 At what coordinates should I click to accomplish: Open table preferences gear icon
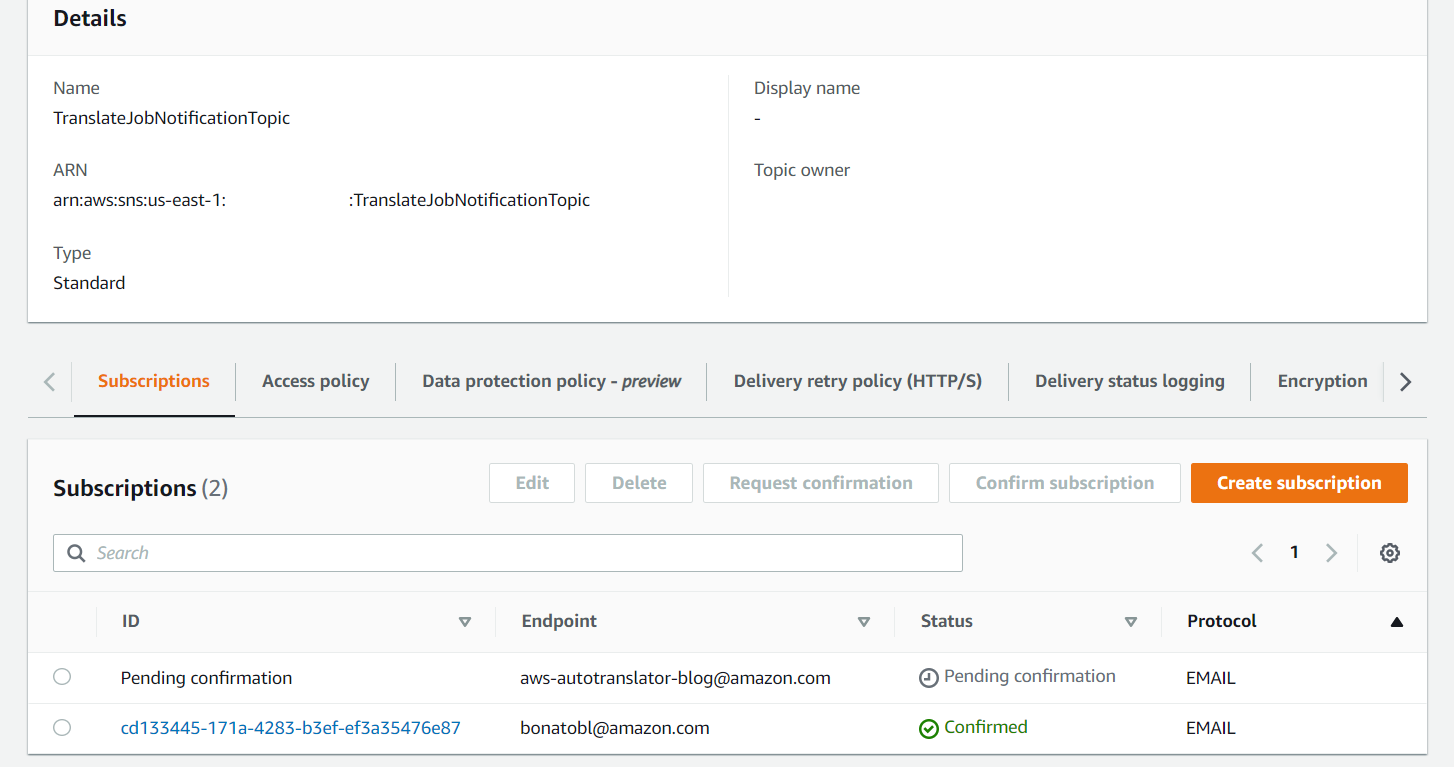pyautogui.click(x=1389, y=553)
